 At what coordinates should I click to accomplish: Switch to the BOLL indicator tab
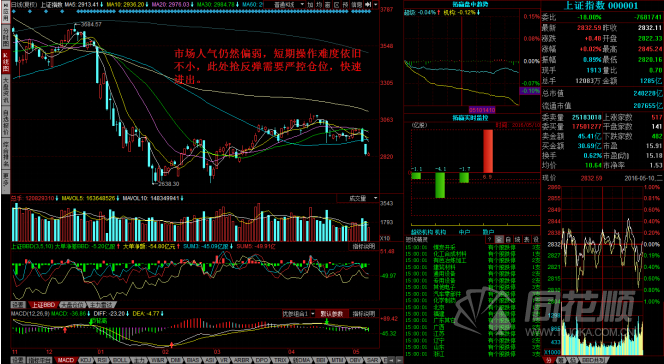pos(119,360)
